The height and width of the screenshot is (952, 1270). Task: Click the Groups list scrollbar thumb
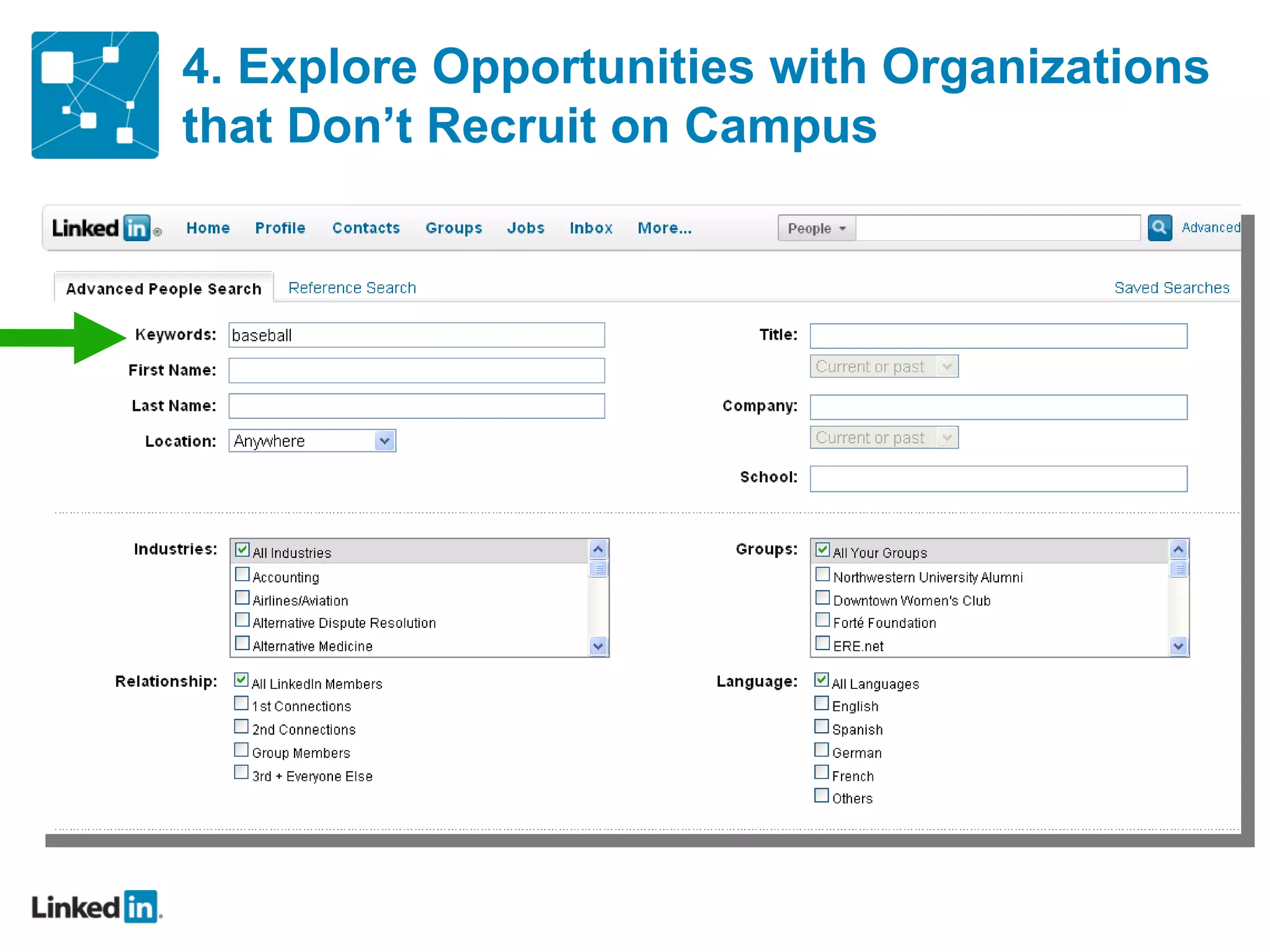[1178, 568]
